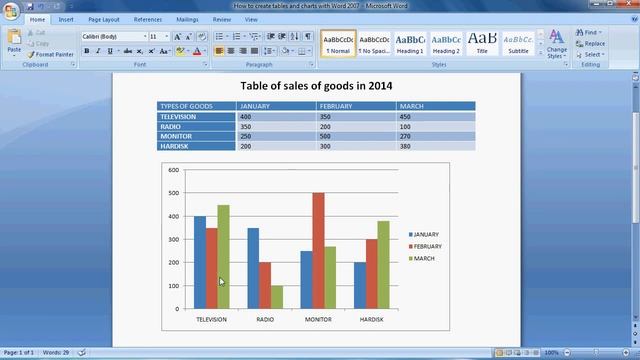Image resolution: width=640 pixels, height=360 pixels.
Task: Click the zoom slider handle
Action: [596, 352]
